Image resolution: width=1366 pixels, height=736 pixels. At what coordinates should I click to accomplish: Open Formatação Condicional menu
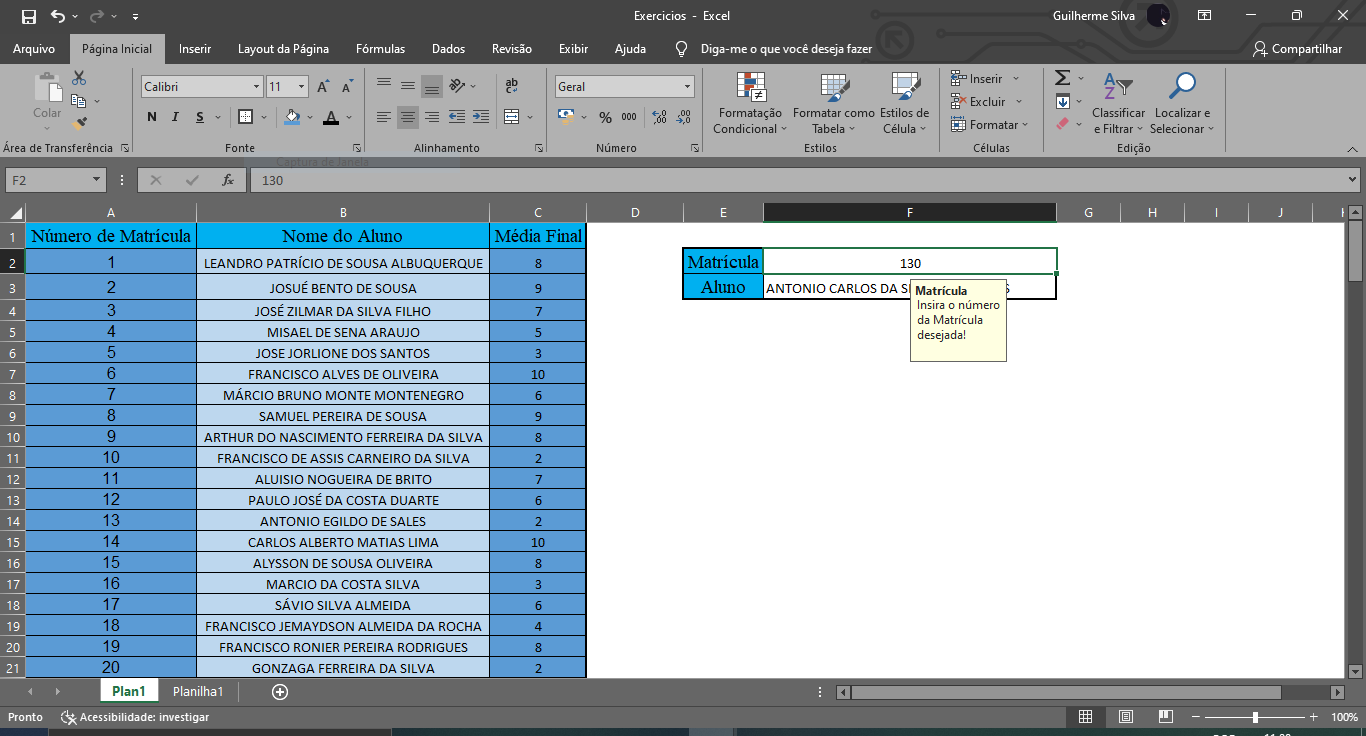(x=750, y=103)
